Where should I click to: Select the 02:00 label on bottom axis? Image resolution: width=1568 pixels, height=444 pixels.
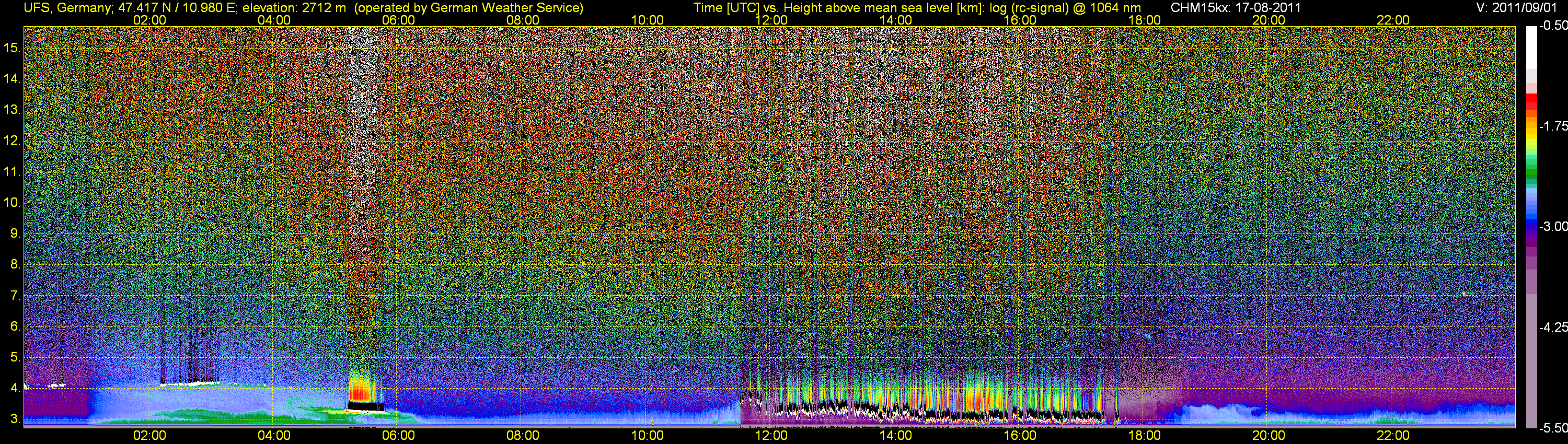pyautogui.click(x=149, y=436)
